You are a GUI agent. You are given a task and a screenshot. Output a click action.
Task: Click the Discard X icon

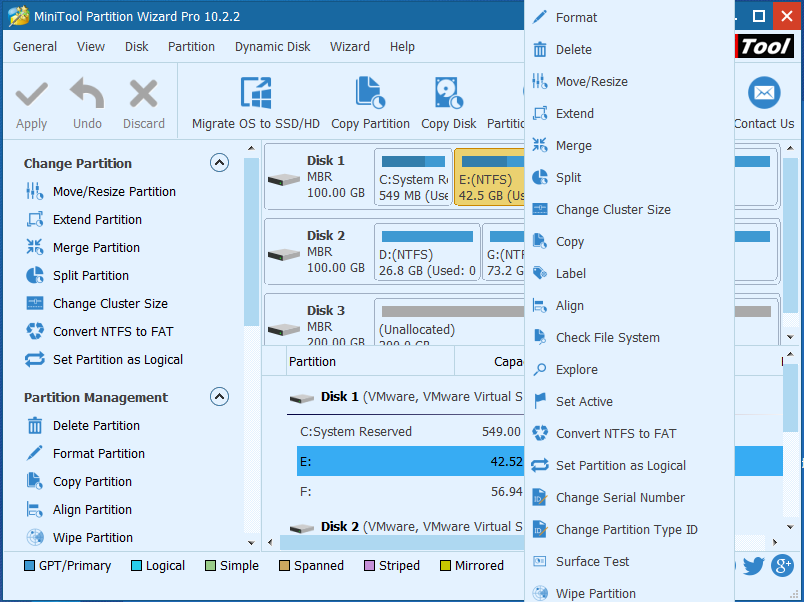click(144, 93)
